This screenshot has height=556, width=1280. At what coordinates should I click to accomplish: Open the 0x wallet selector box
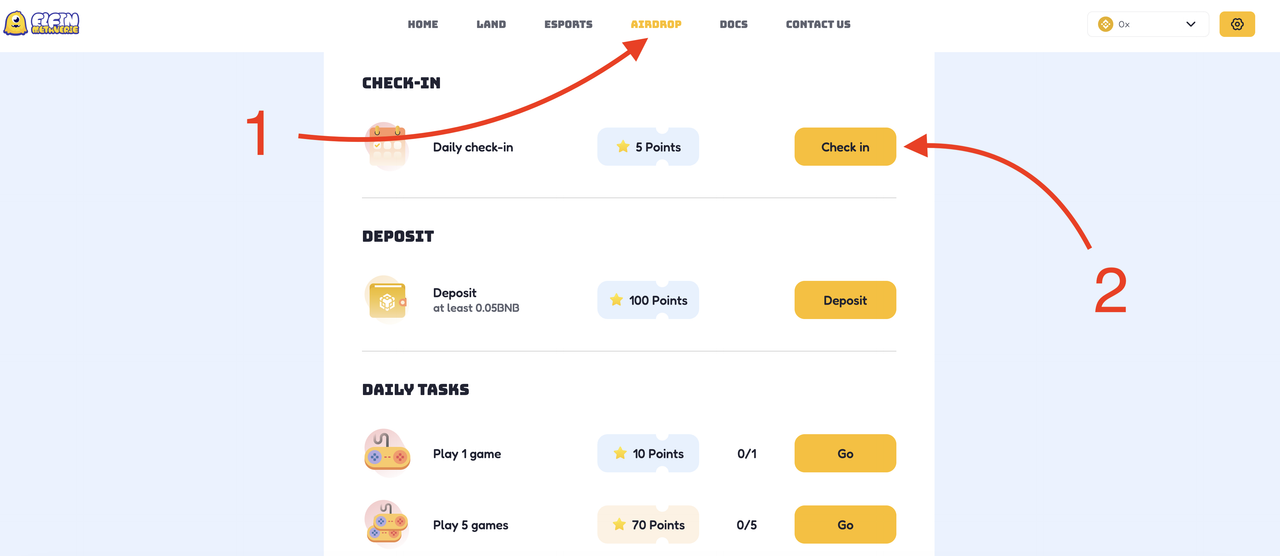(1148, 24)
